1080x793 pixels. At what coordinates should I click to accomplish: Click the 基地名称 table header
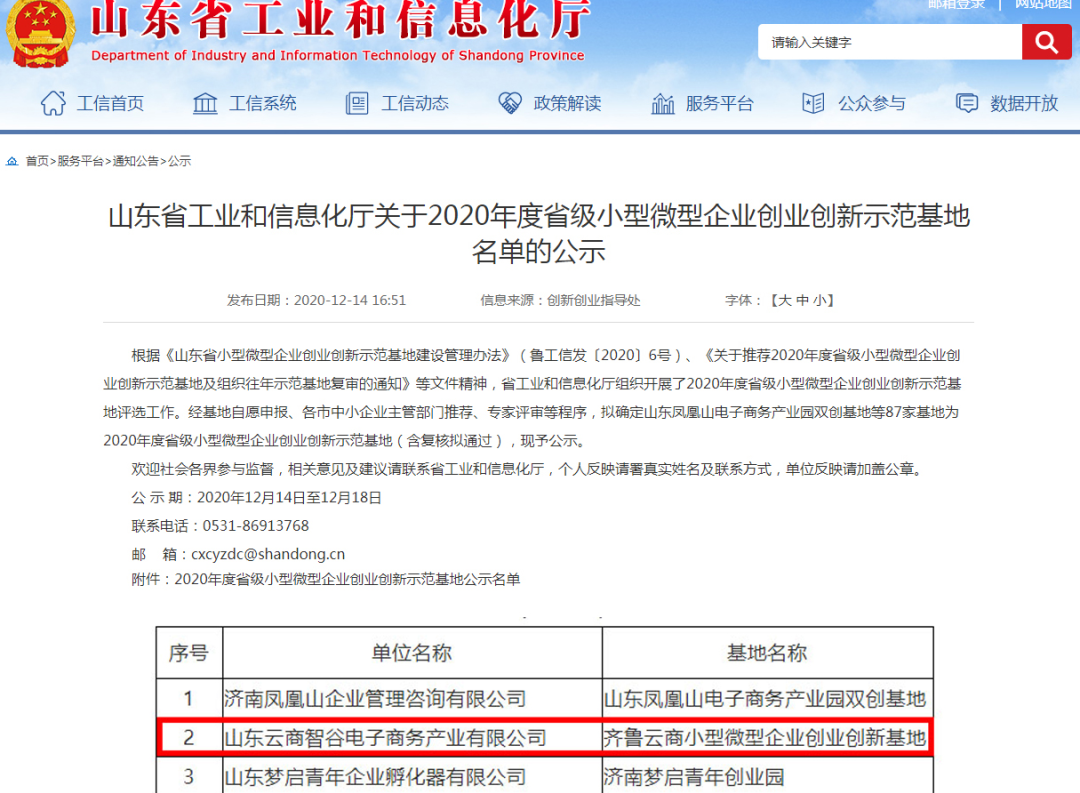click(x=767, y=652)
